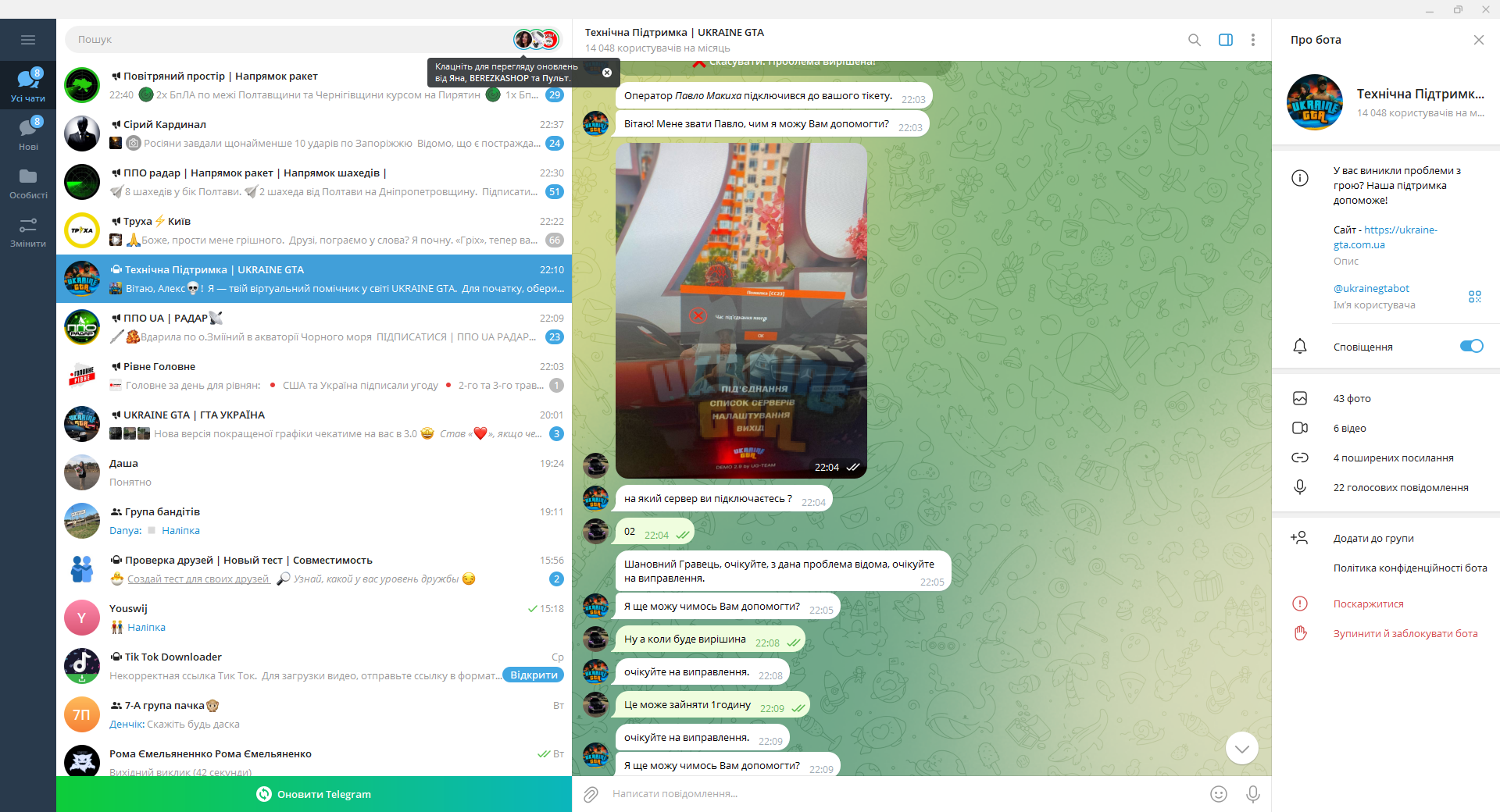The image size is (1500, 812).
Task: Open the Група бандітів group chat
Action: coord(314,521)
